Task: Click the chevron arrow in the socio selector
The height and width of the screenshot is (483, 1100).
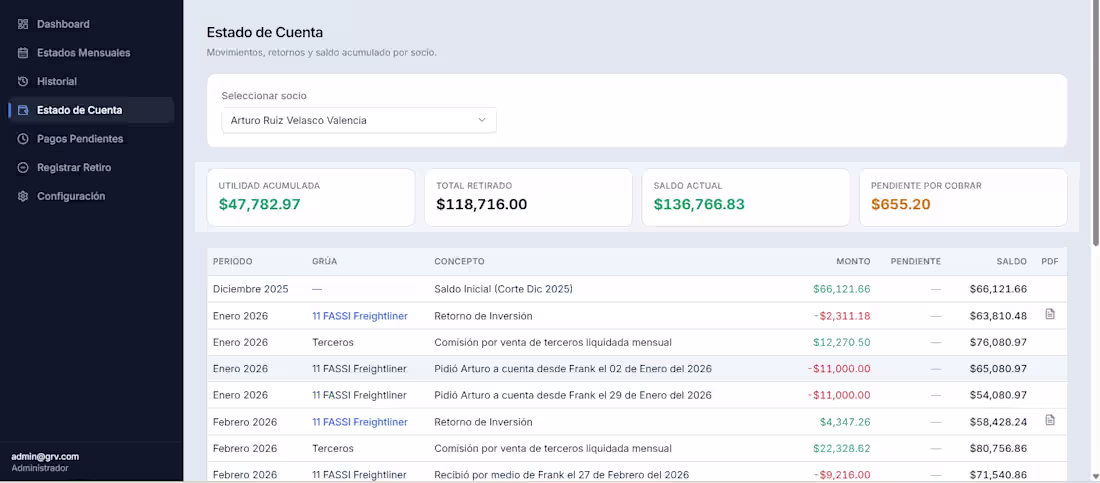Action: (x=482, y=120)
